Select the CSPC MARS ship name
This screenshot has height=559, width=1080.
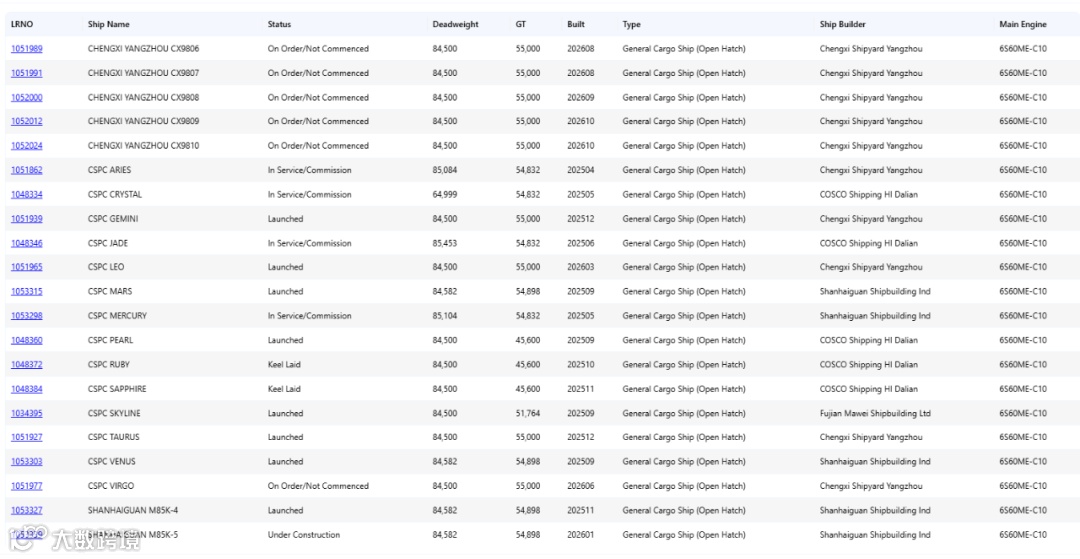(x=110, y=292)
